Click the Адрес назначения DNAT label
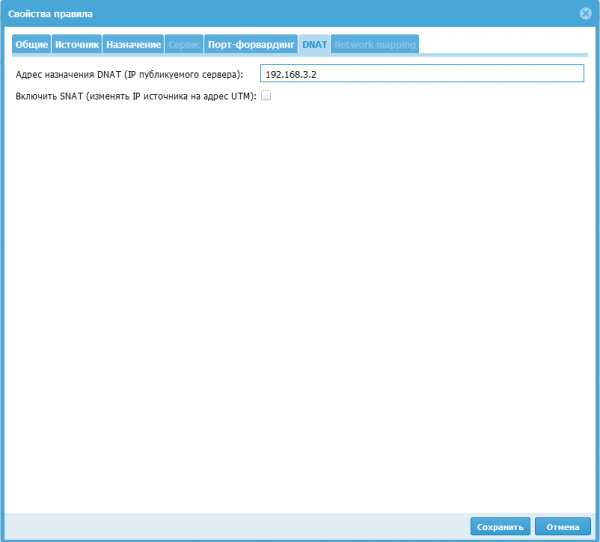This screenshot has width=600, height=542. click(x=129, y=74)
